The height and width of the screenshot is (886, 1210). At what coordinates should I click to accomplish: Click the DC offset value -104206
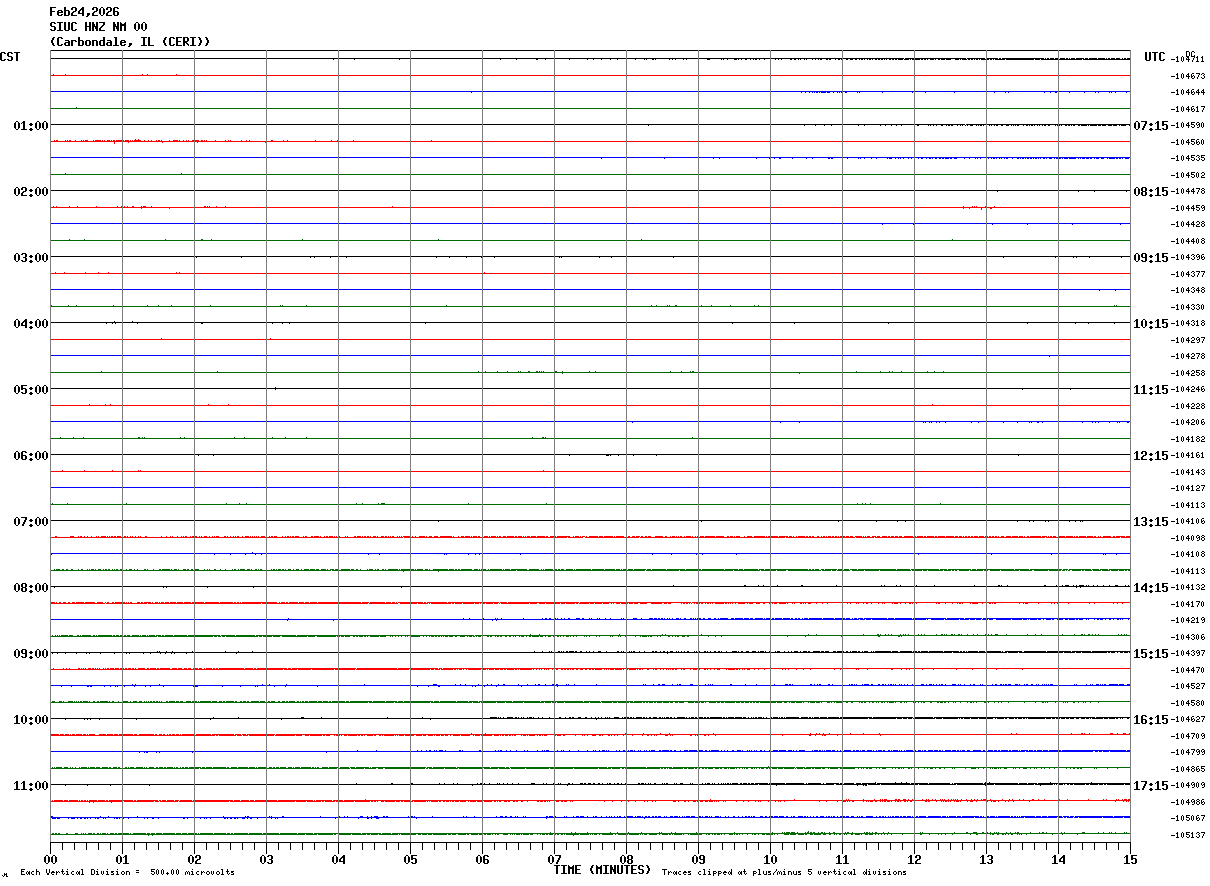coord(1188,422)
